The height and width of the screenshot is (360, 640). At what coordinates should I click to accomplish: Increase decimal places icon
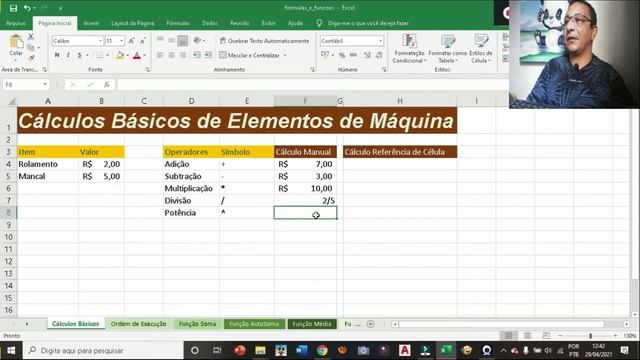click(x=367, y=55)
